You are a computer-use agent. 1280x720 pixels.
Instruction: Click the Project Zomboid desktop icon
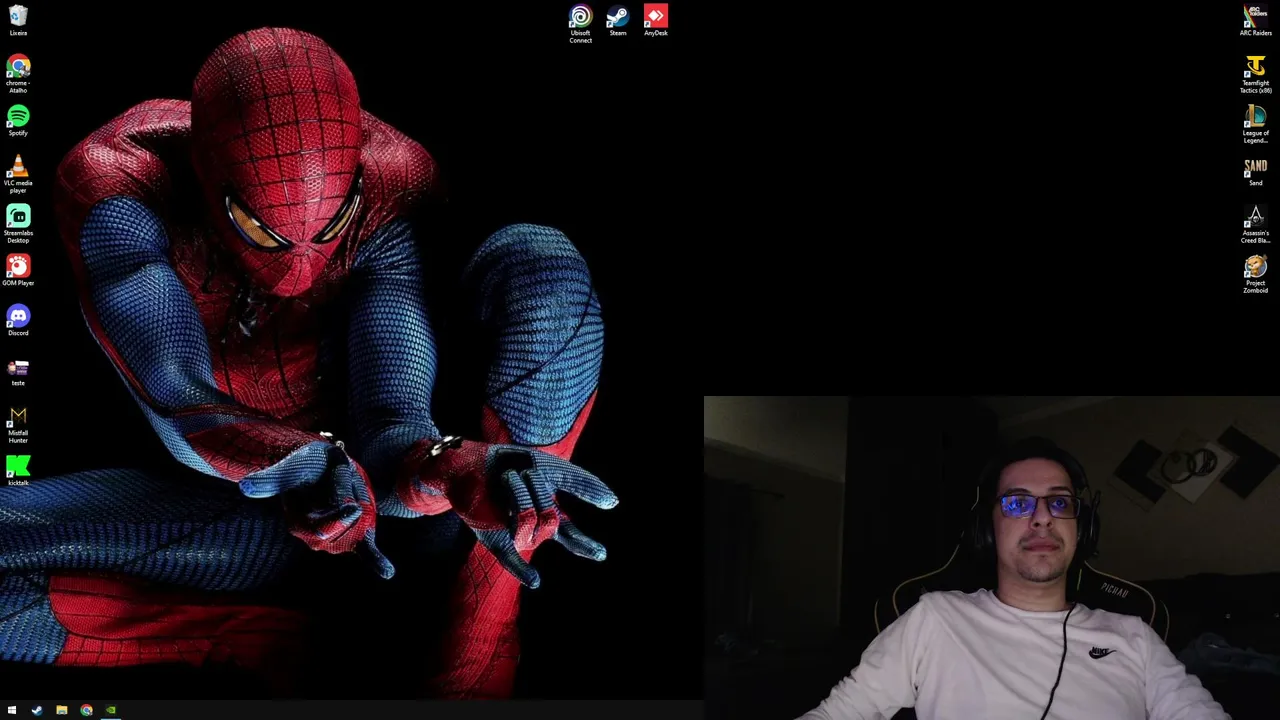(x=1255, y=274)
